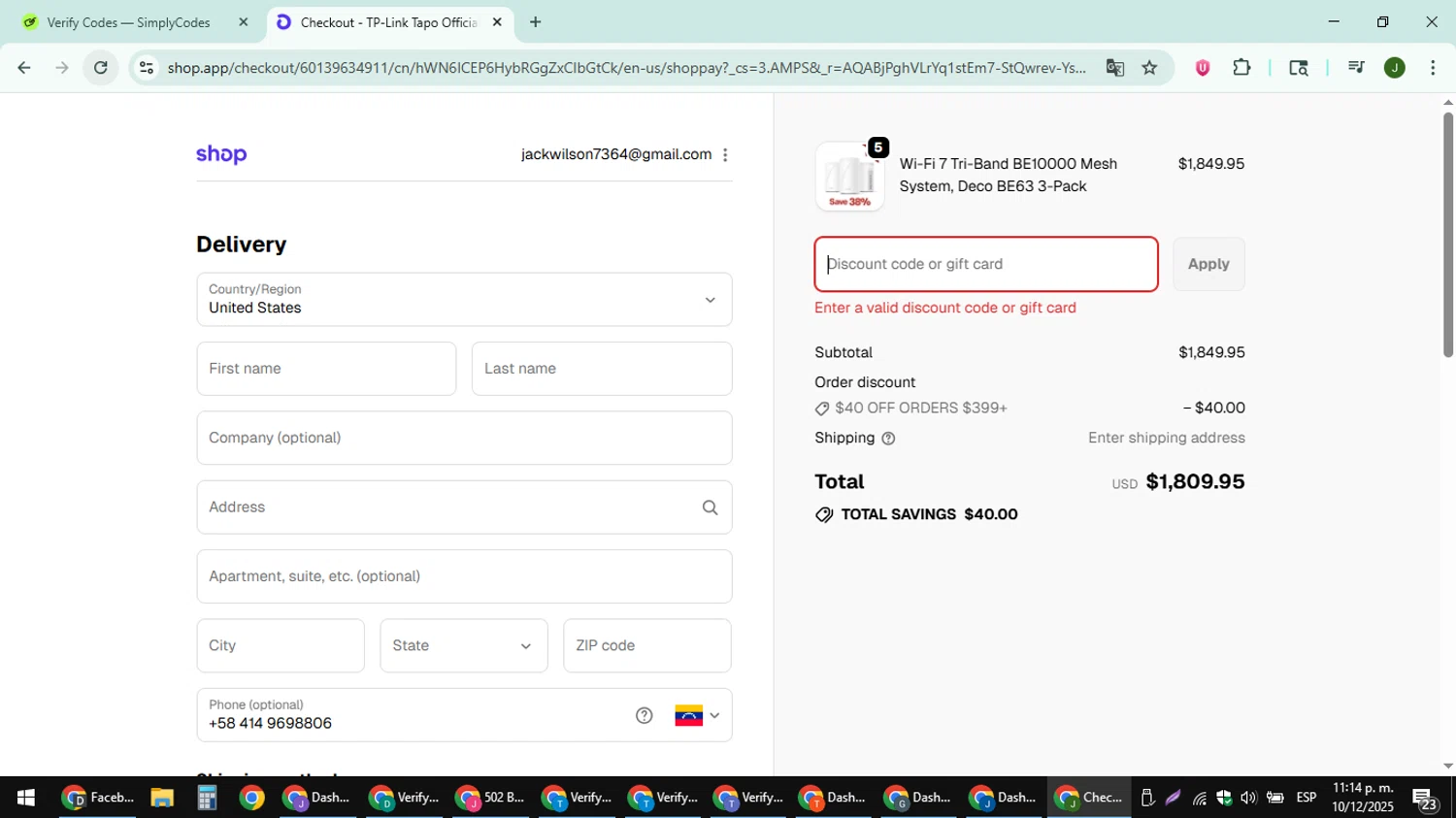Open the 502 B... Chrome taskbar window
This screenshot has width=1456, height=818.
pos(493,798)
